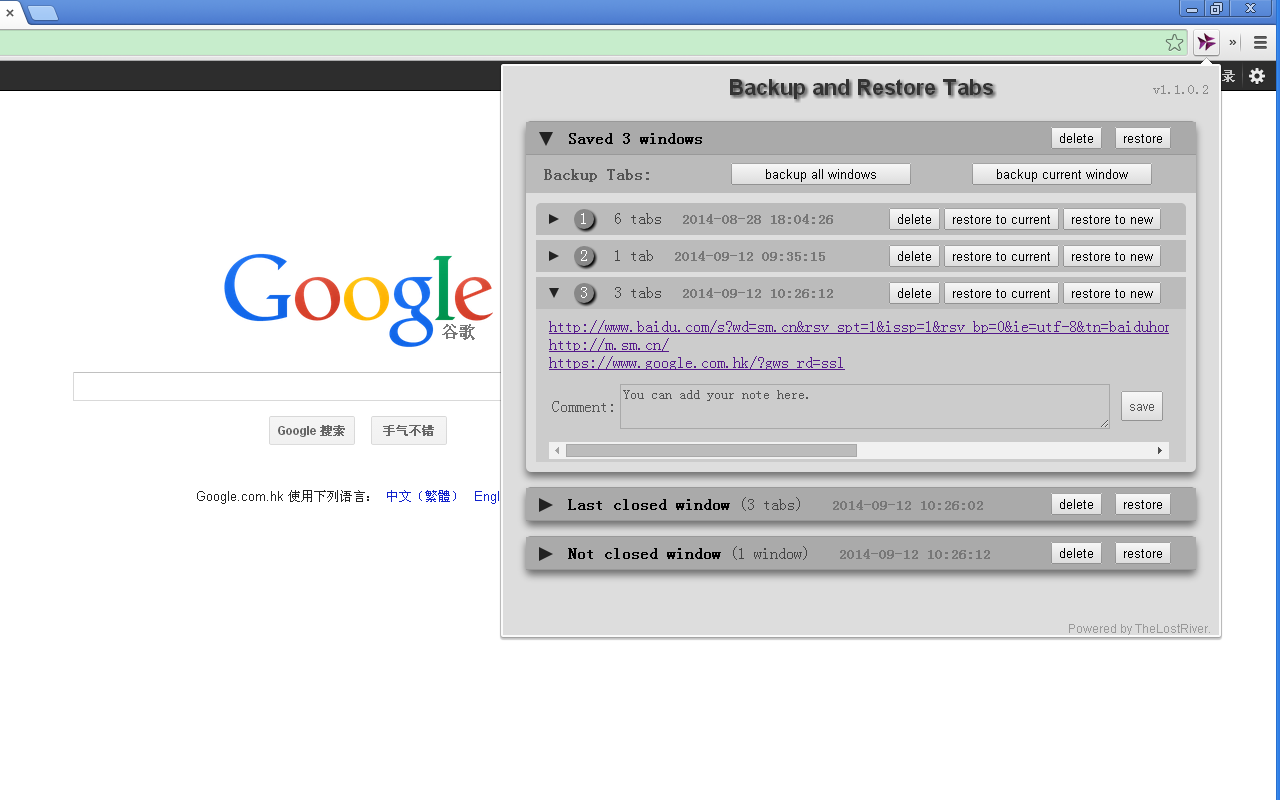Open the m.sm.cn saved tab link
Screen dimensions: 1280x800
click(608, 345)
